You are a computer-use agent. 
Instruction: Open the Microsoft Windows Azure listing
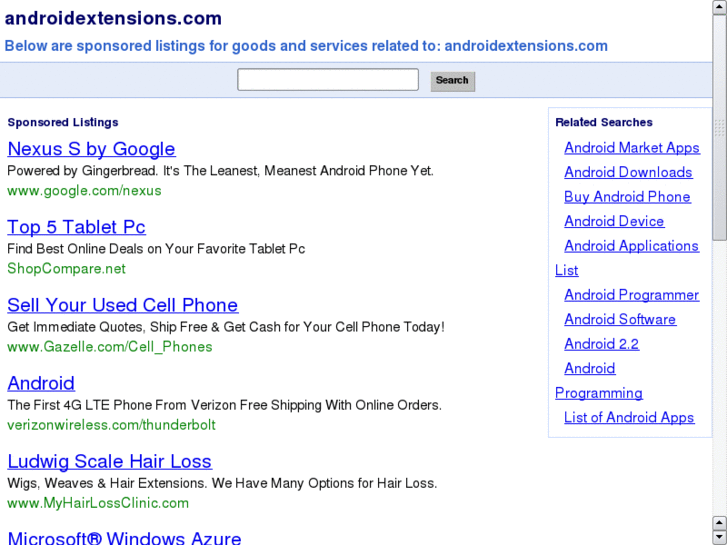124,537
